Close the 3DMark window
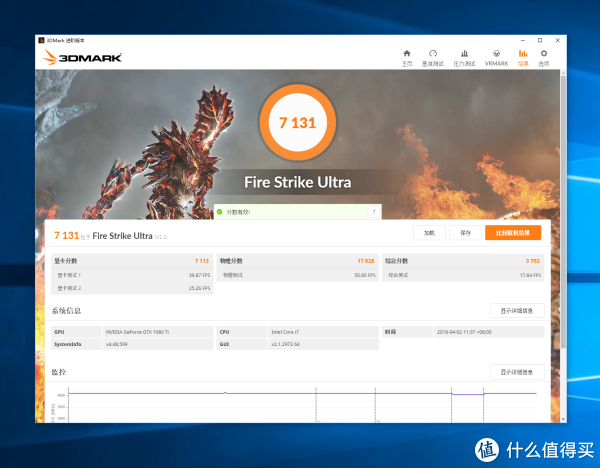 [x=558, y=40]
